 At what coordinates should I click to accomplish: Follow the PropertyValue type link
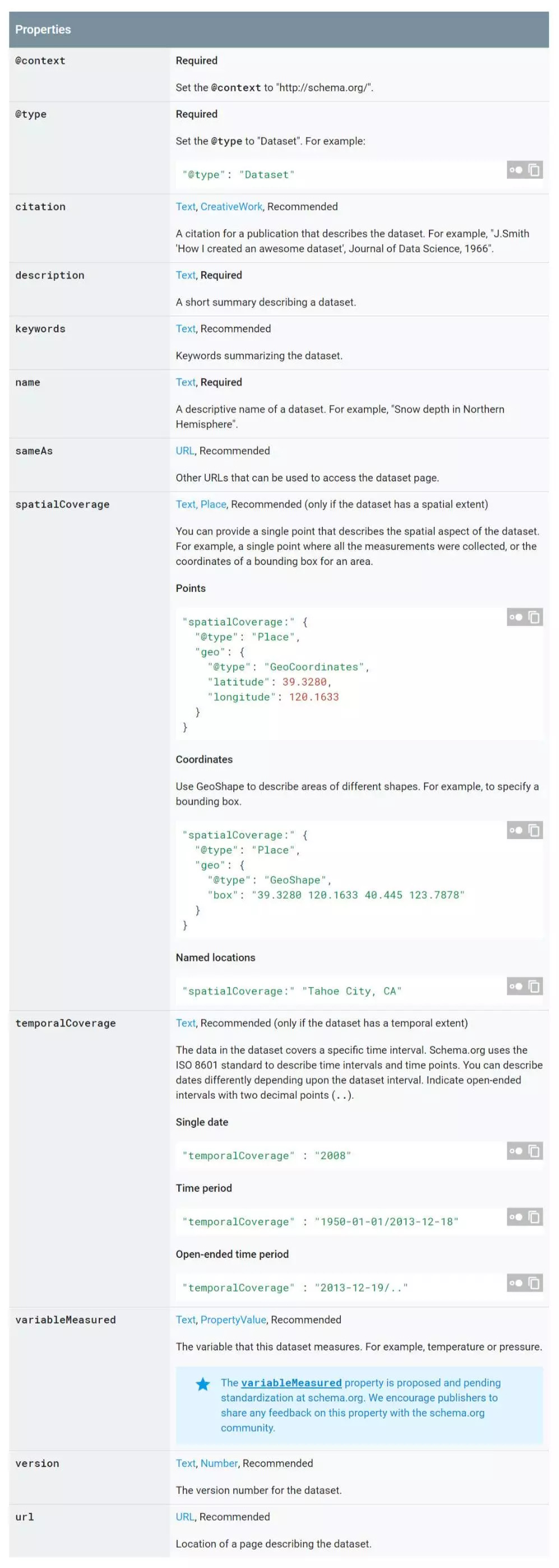click(233, 1320)
